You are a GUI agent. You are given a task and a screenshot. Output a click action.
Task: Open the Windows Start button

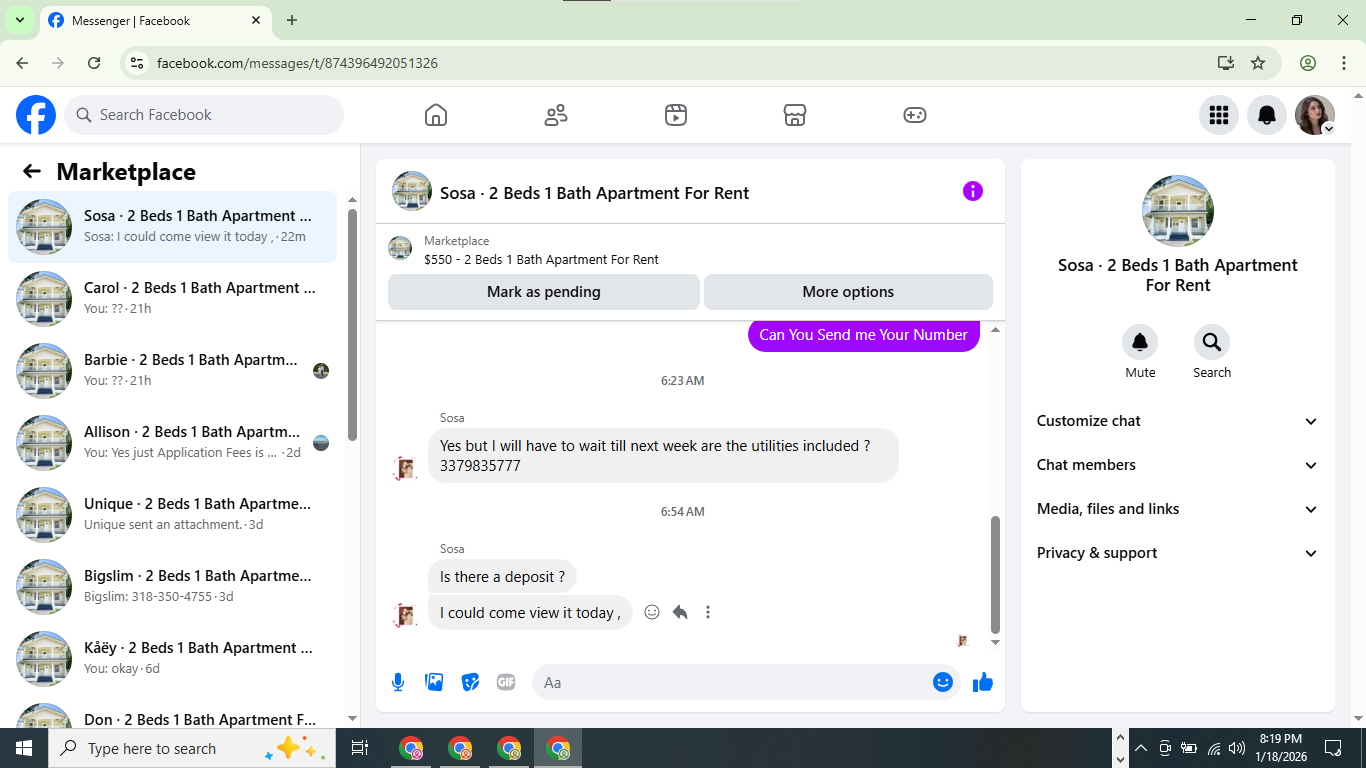pos(24,748)
